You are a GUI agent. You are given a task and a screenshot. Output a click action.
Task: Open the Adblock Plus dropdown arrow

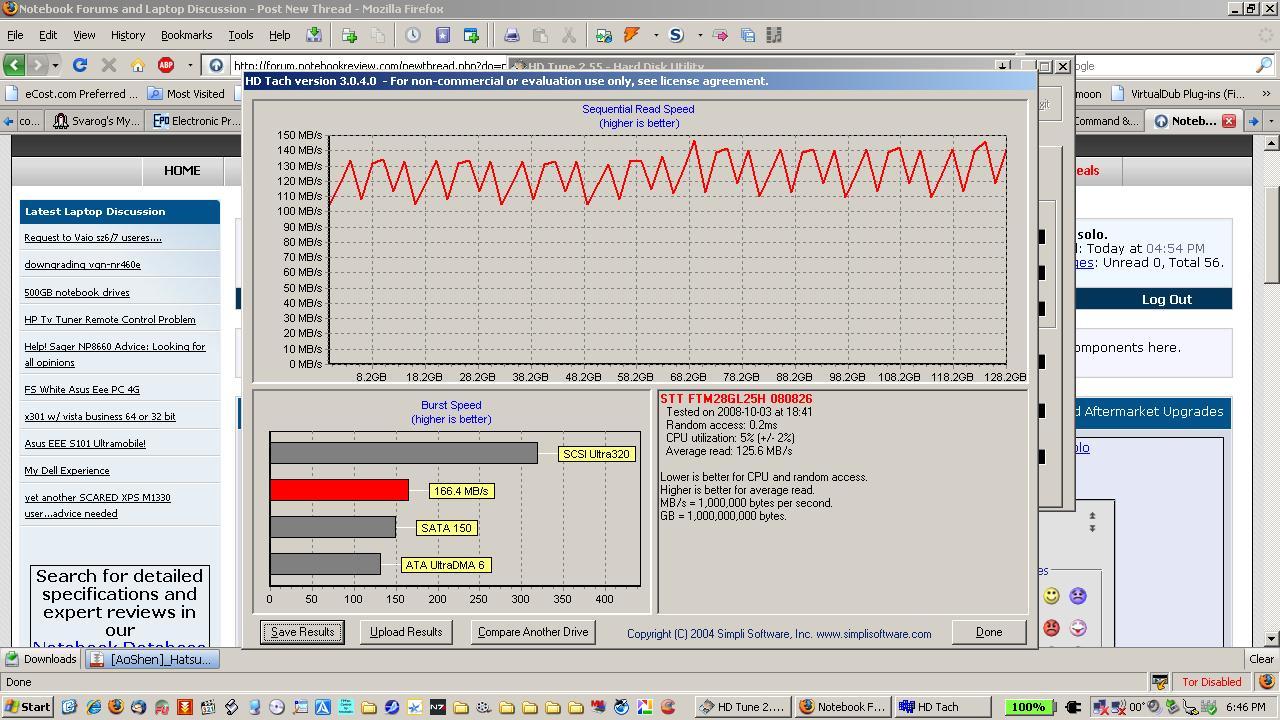point(190,65)
